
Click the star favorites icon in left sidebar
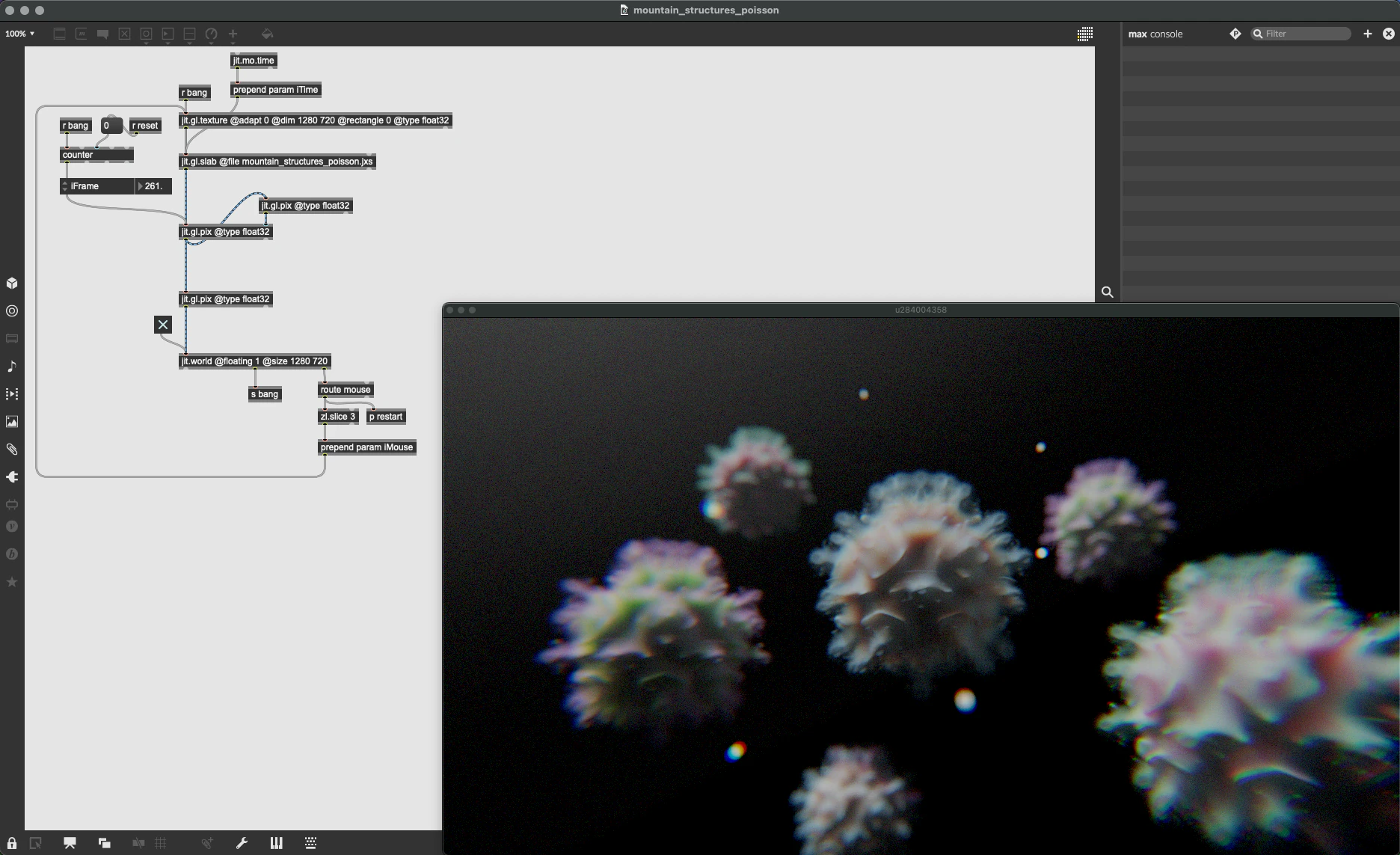pos(12,582)
